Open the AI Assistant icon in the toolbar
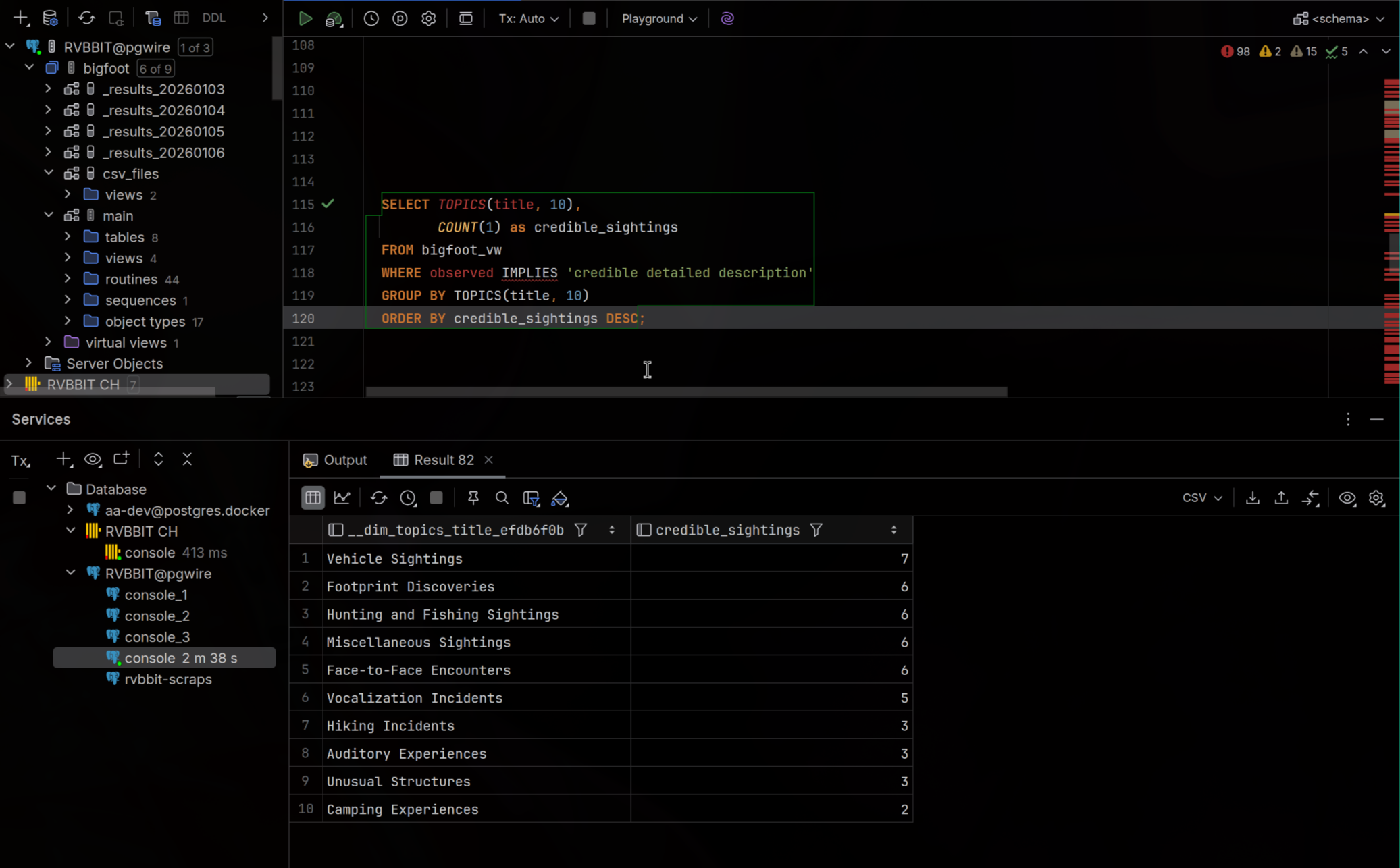This screenshot has width=1400, height=868. click(x=727, y=18)
